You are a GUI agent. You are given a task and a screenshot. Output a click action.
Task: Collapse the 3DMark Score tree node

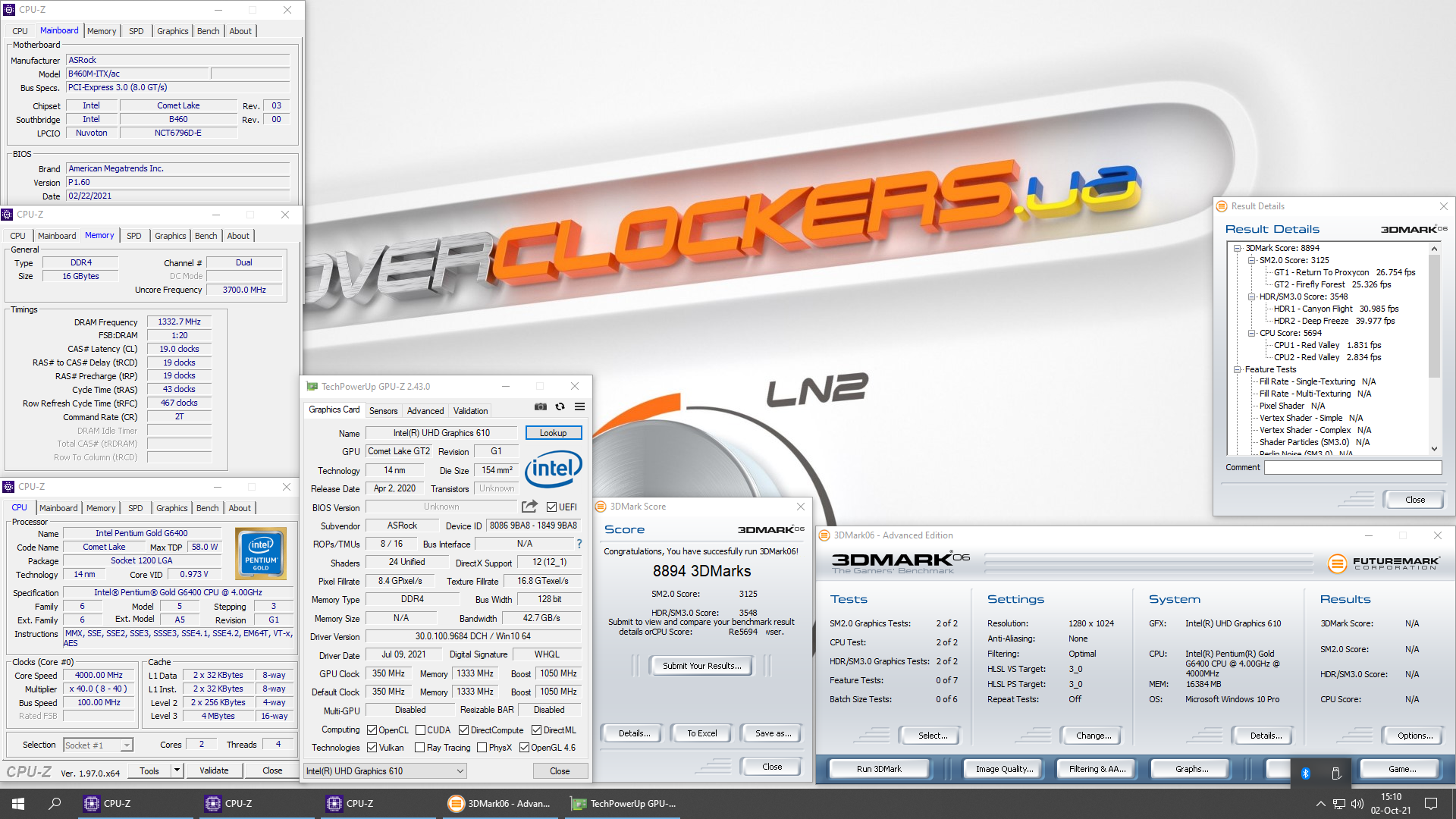click(x=1237, y=248)
